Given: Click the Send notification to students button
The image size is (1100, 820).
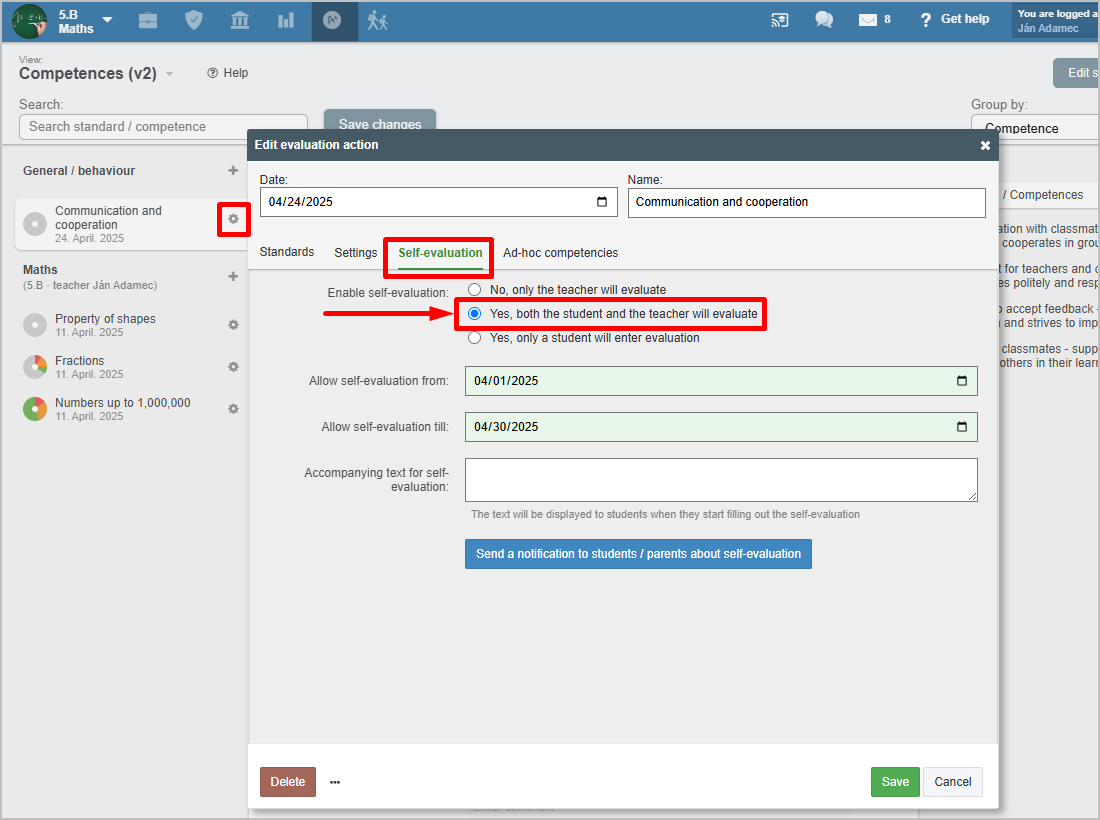Looking at the screenshot, I should pyautogui.click(x=638, y=554).
